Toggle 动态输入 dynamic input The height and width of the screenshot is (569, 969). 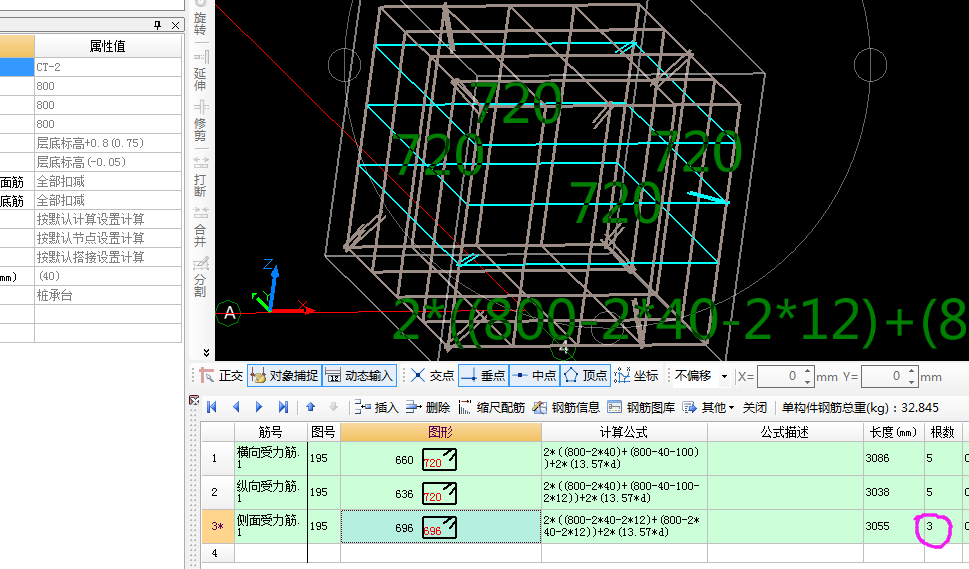[x=359, y=376]
